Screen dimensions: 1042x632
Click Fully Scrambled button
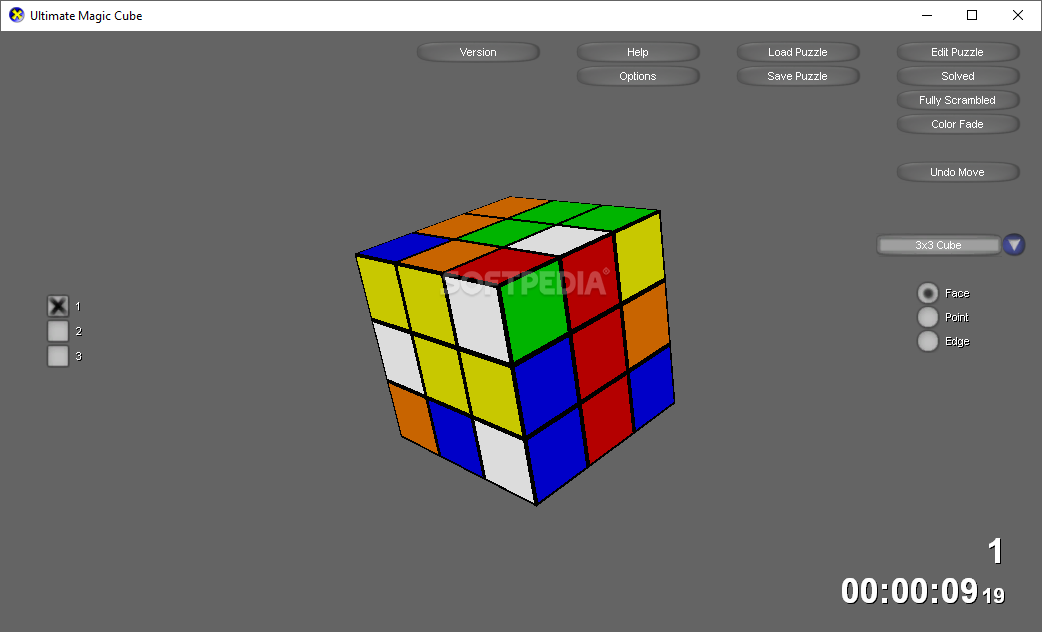(x=958, y=100)
